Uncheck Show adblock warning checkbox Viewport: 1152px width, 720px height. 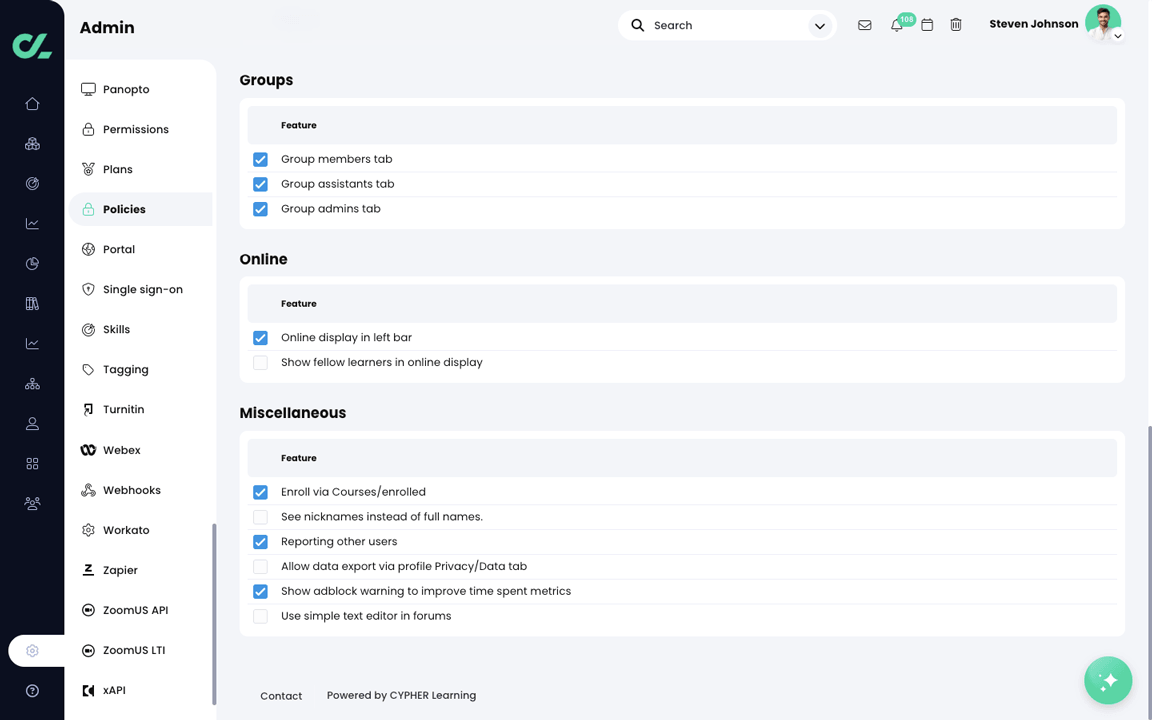[x=260, y=591]
